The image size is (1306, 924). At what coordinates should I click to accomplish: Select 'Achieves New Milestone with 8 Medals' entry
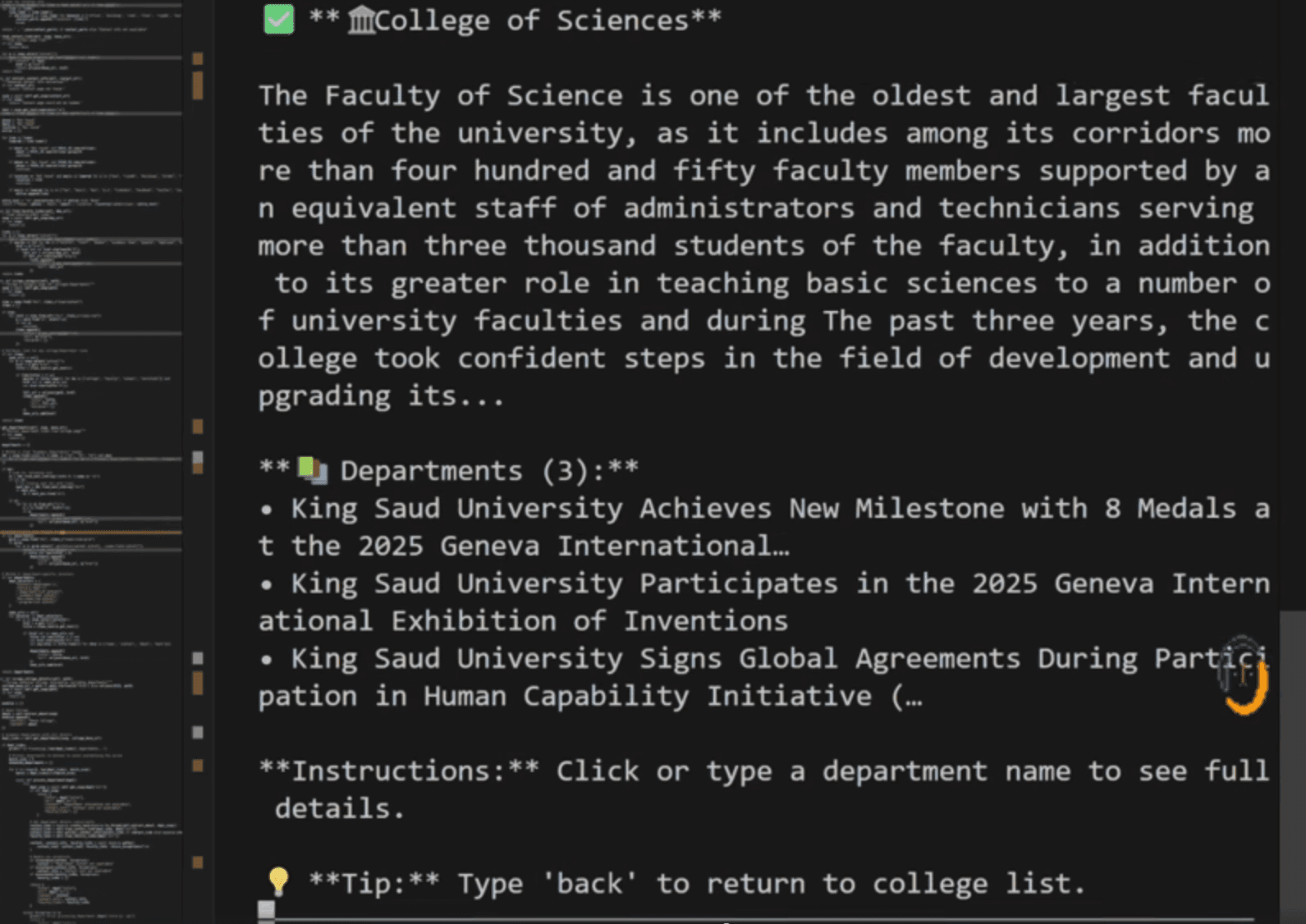point(763,527)
